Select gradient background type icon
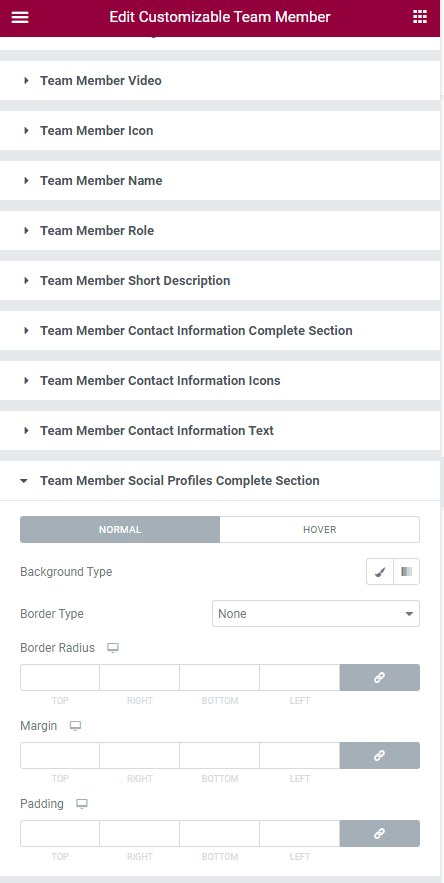Viewport: 444px width, 883px height. click(x=406, y=572)
